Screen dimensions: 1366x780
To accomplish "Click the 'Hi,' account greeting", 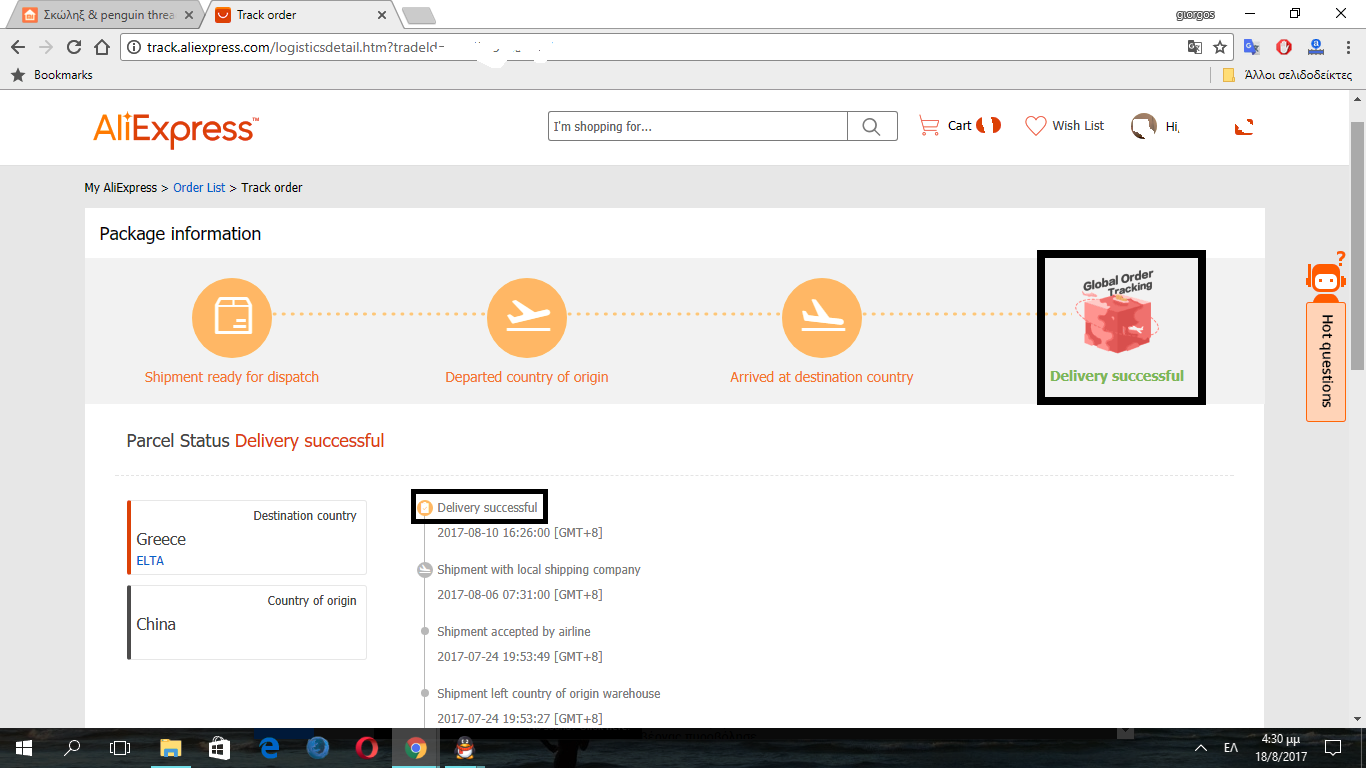I will [1173, 127].
